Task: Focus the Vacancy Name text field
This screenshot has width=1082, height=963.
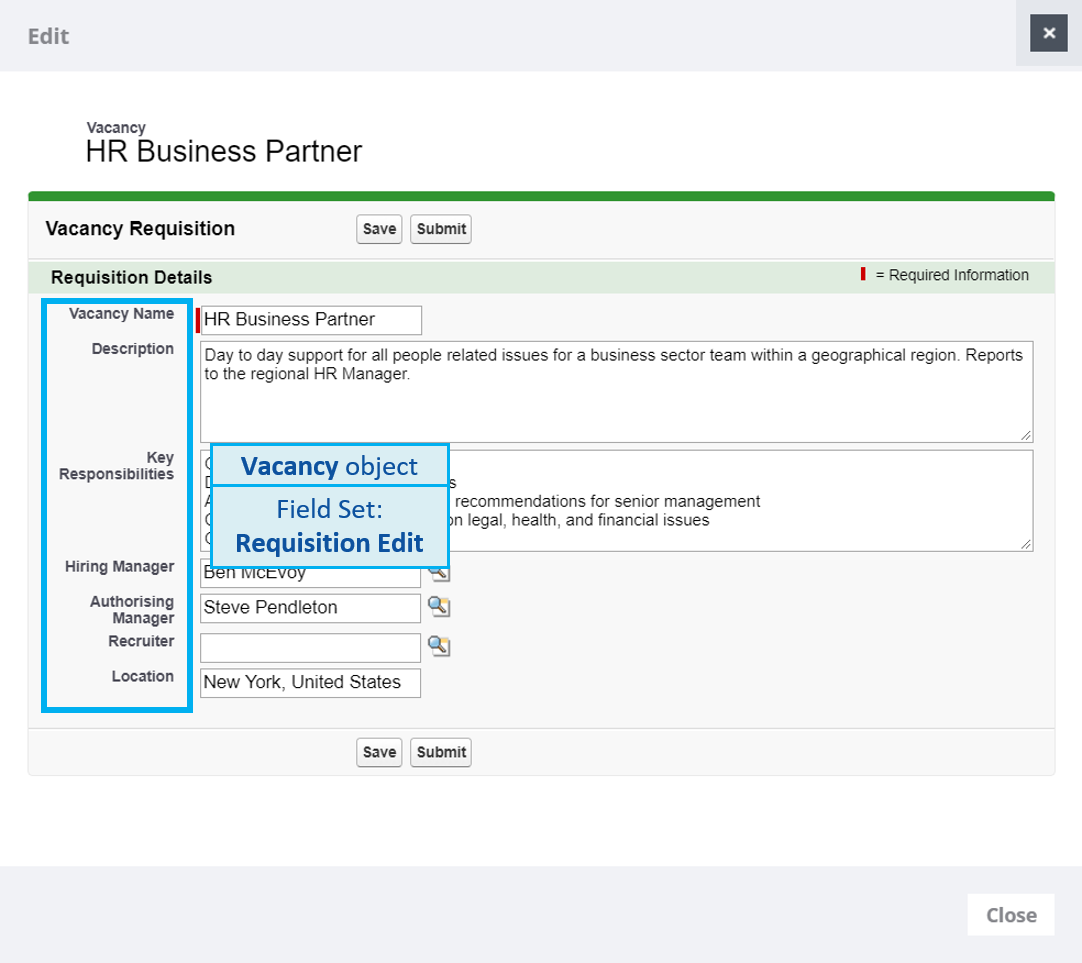Action: (311, 320)
